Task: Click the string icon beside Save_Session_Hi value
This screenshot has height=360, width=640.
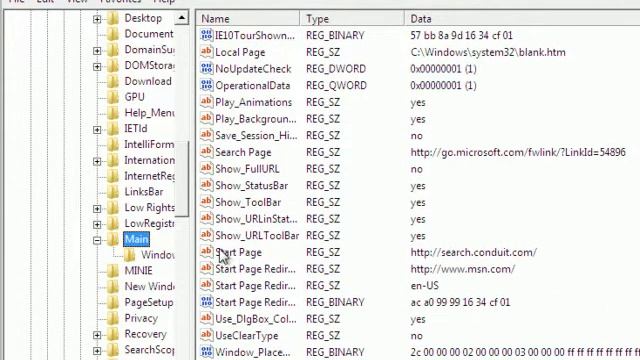Action: tap(207, 135)
